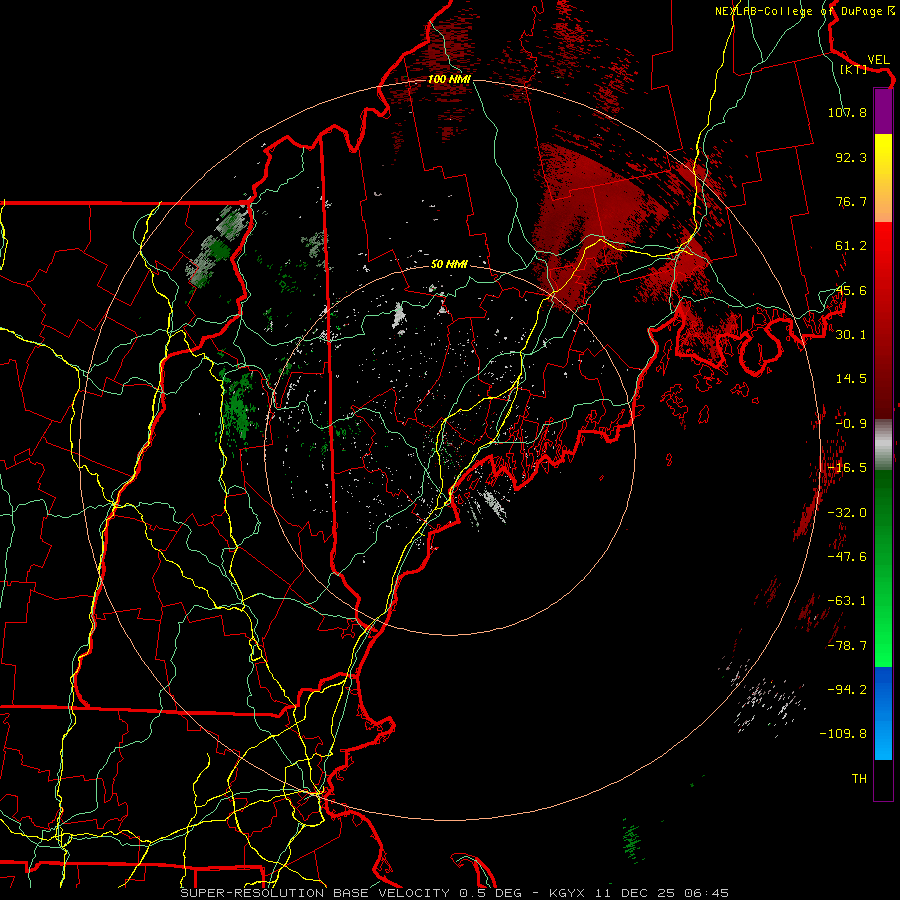The image size is (900, 900).
Task: Select the -16.5 legend value
Action: click(x=847, y=468)
